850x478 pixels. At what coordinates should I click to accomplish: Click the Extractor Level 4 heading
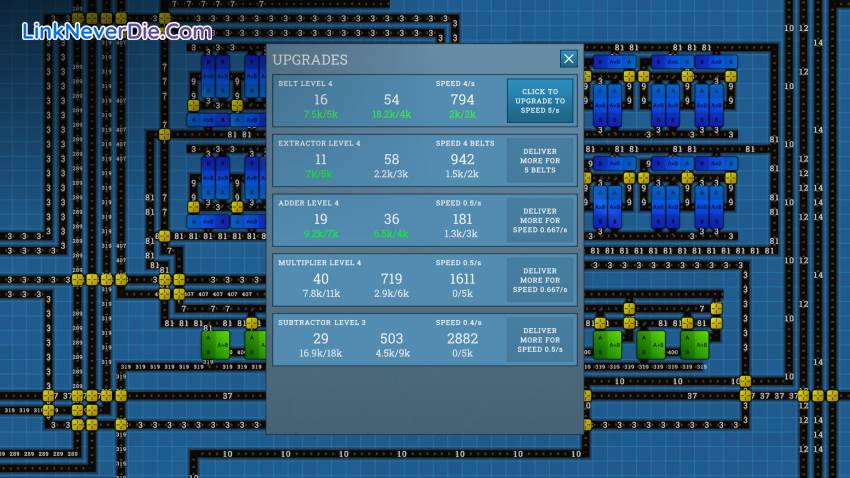click(319, 143)
